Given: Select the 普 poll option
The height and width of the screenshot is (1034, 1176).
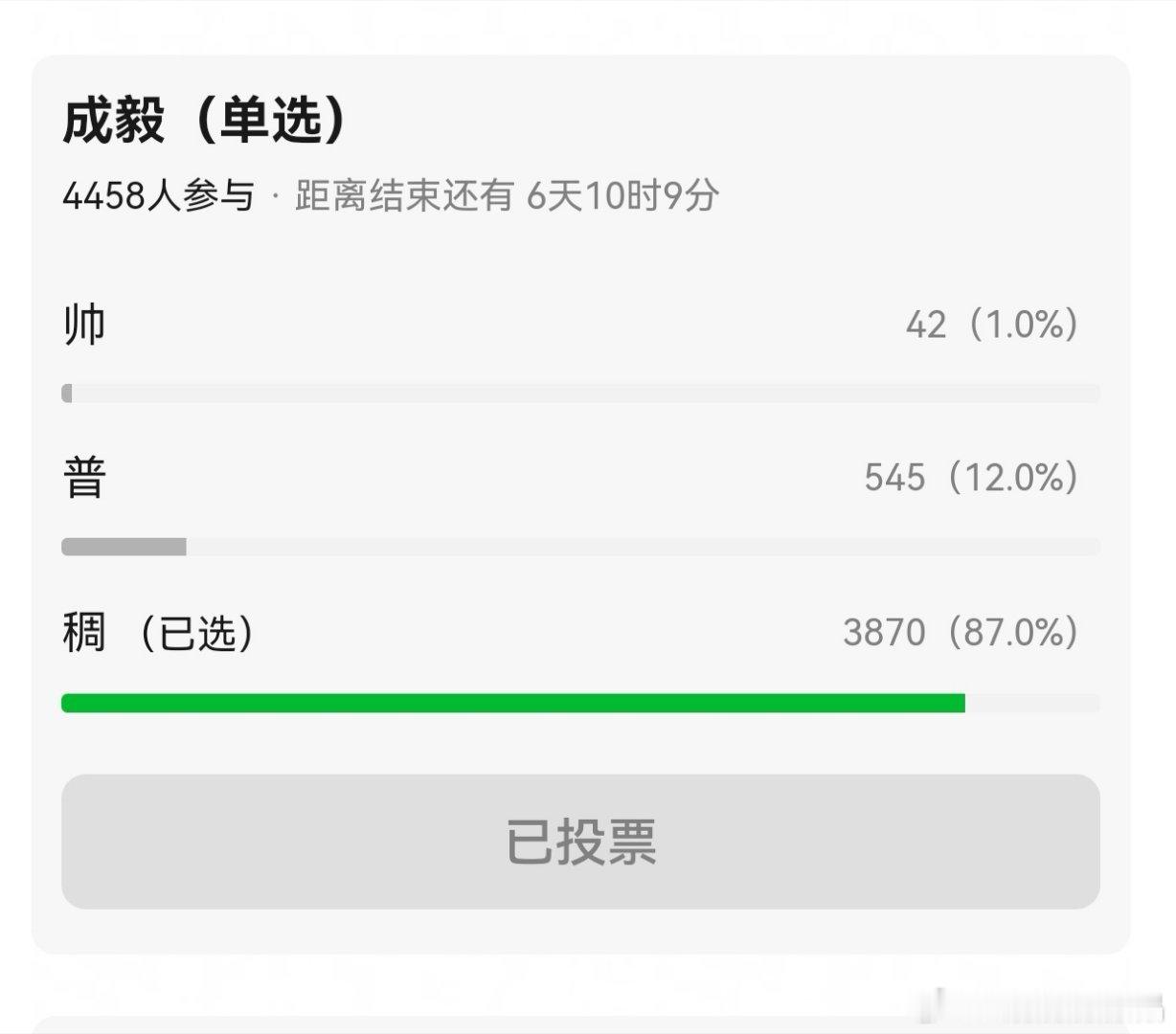Looking at the screenshot, I should (x=81, y=477).
